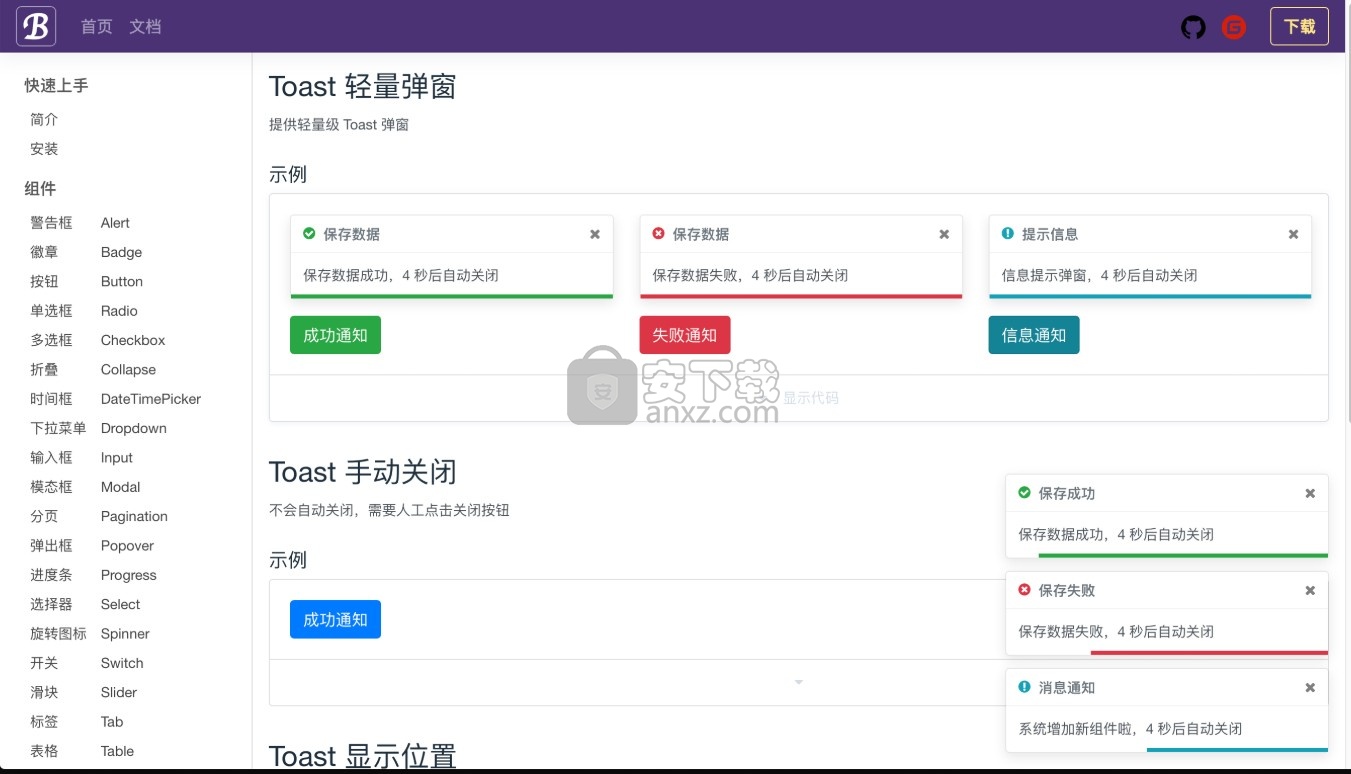
Task: Click the green 成功通知 button
Action: (x=335, y=335)
